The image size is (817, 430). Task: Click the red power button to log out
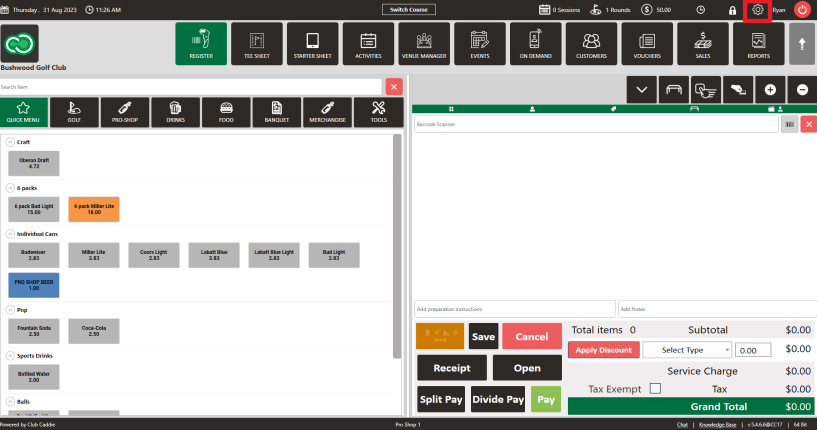tap(802, 9)
